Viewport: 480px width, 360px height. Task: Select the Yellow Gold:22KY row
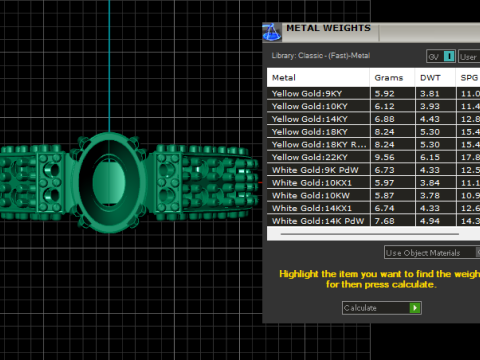coord(373,157)
